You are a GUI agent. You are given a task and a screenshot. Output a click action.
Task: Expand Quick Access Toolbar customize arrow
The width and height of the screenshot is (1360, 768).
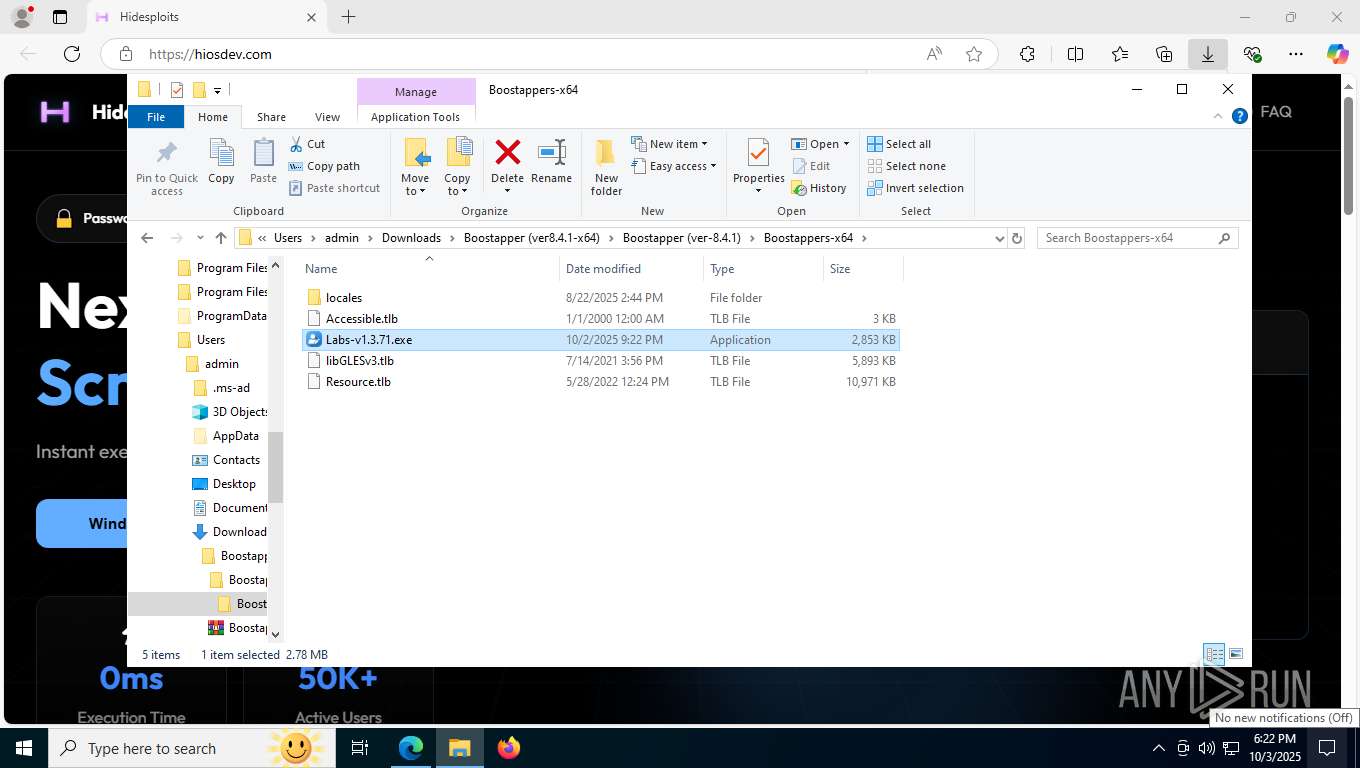point(217,90)
